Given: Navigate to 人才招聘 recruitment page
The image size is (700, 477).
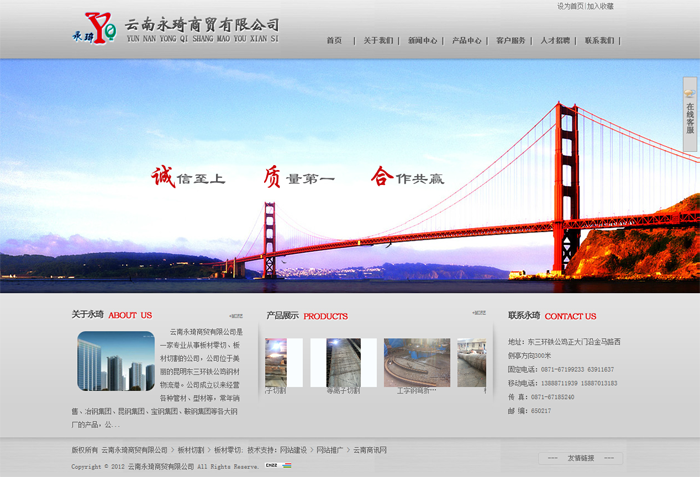Looking at the screenshot, I should (555, 41).
